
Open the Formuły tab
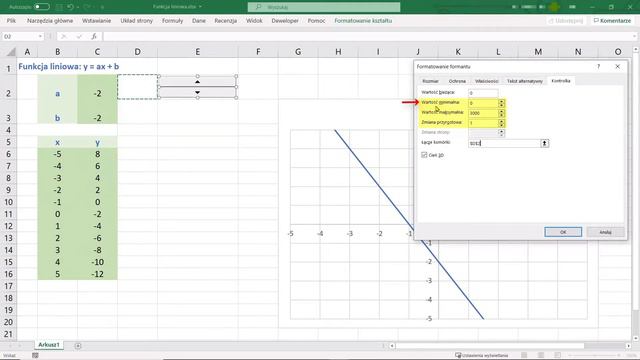point(172,20)
